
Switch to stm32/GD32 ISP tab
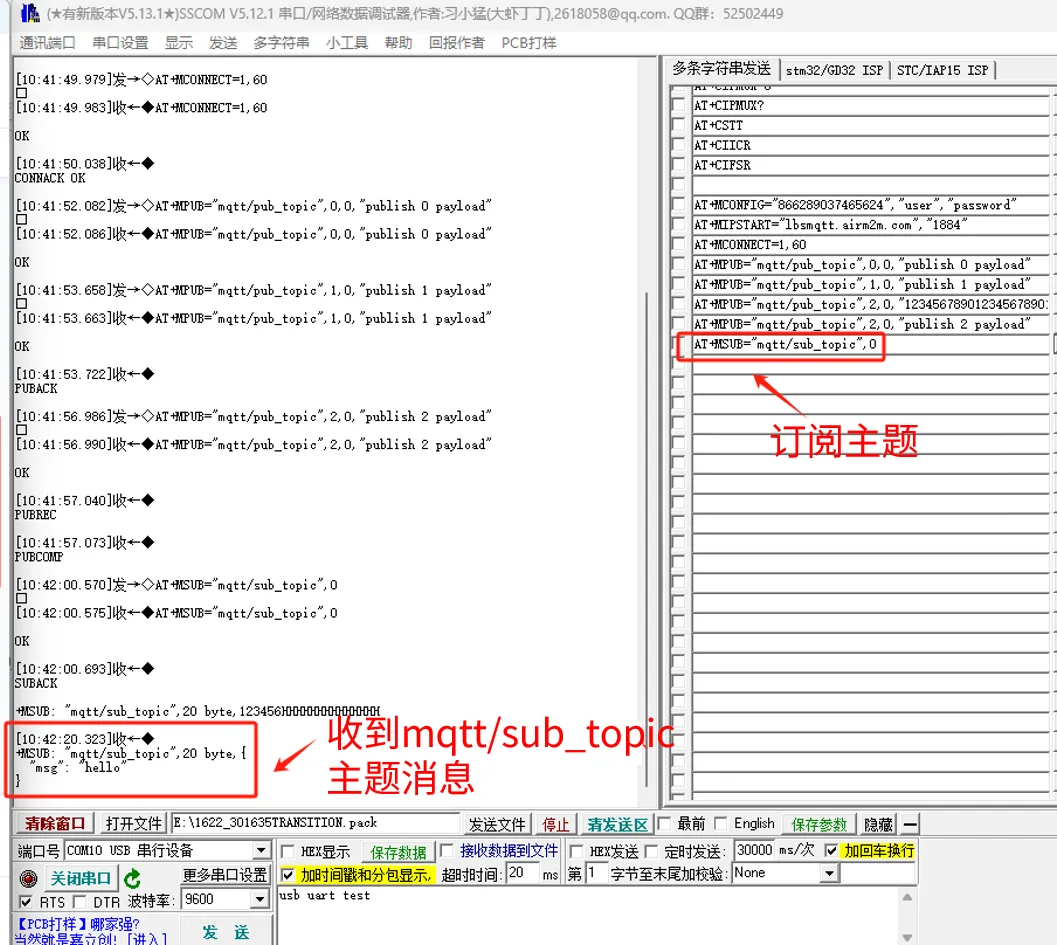click(834, 70)
